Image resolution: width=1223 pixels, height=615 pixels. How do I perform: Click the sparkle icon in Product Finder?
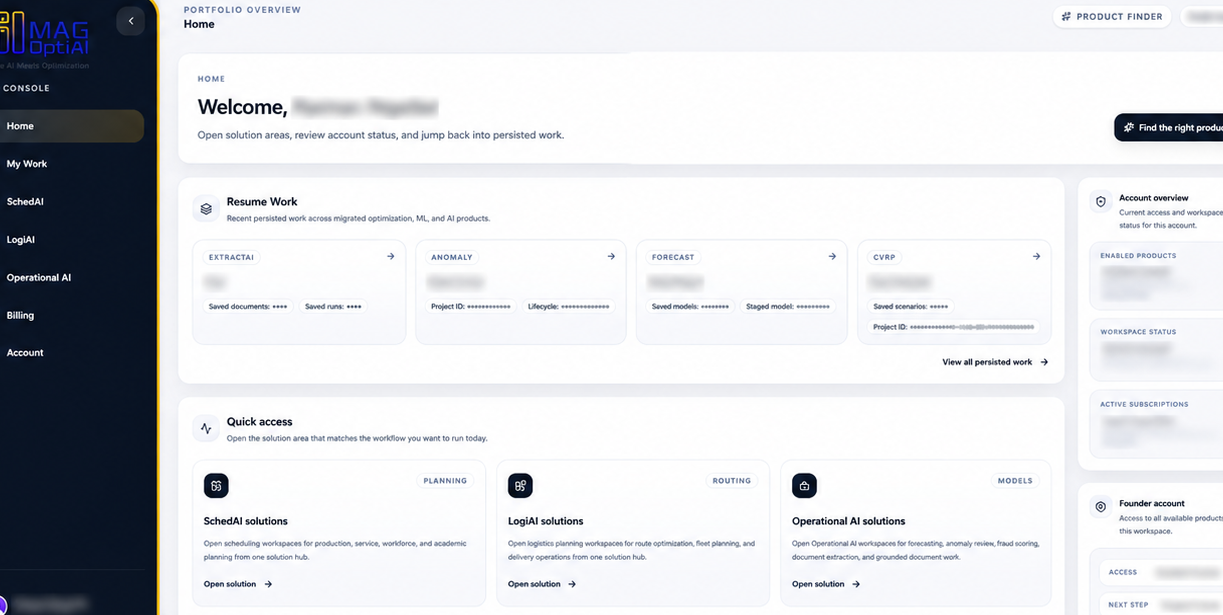tap(1066, 17)
